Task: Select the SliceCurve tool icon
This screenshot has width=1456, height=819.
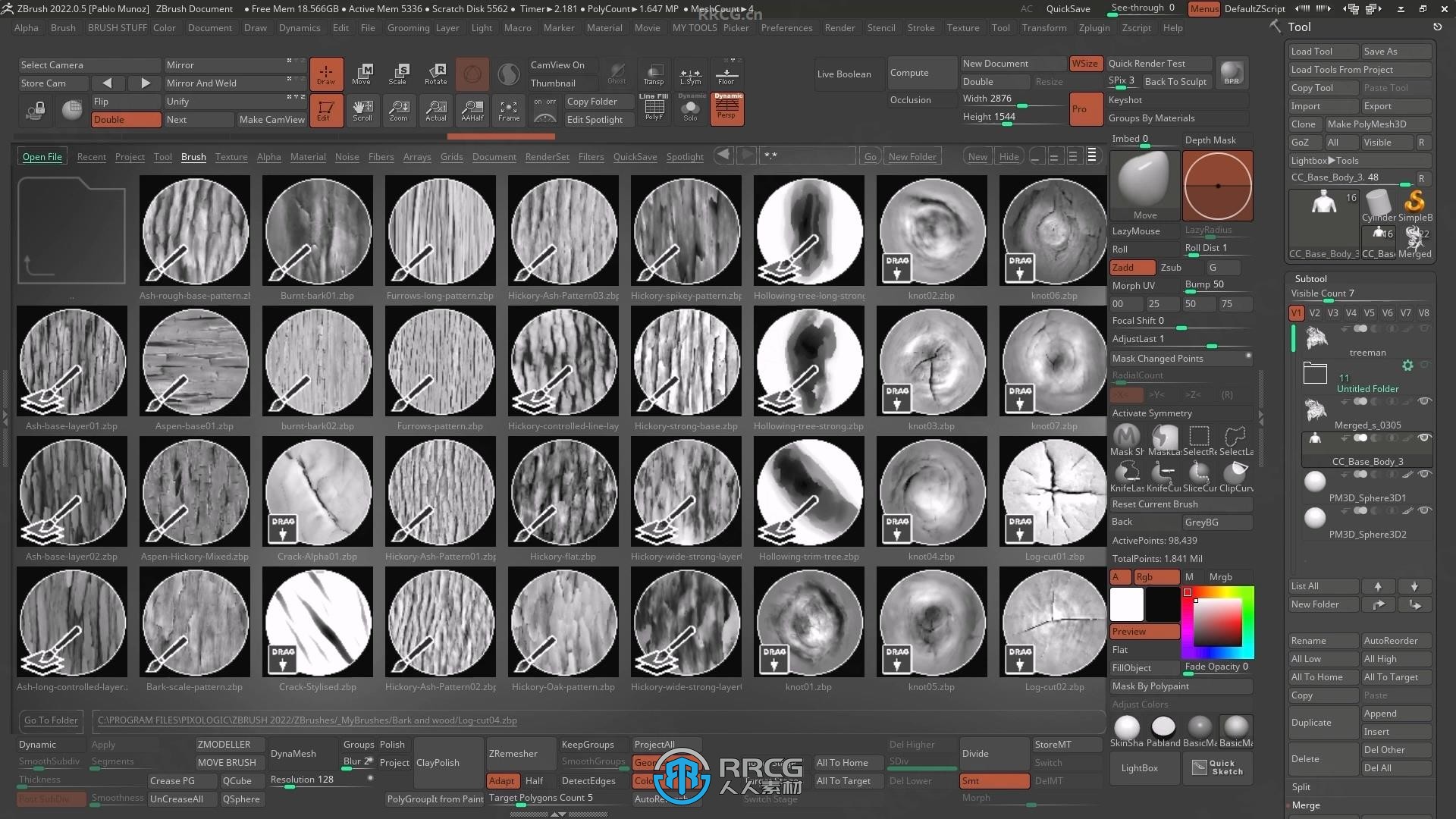Action: point(1200,473)
